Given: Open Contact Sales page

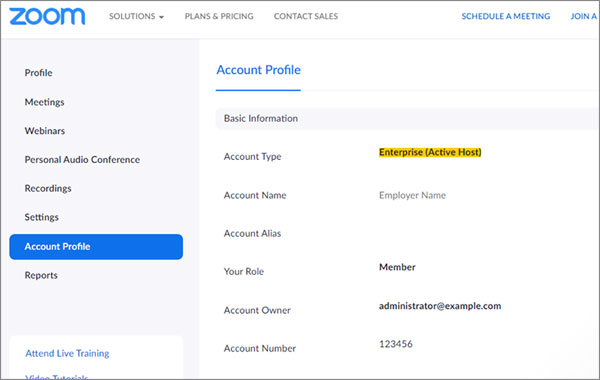Looking at the screenshot, I should (306, 16).
